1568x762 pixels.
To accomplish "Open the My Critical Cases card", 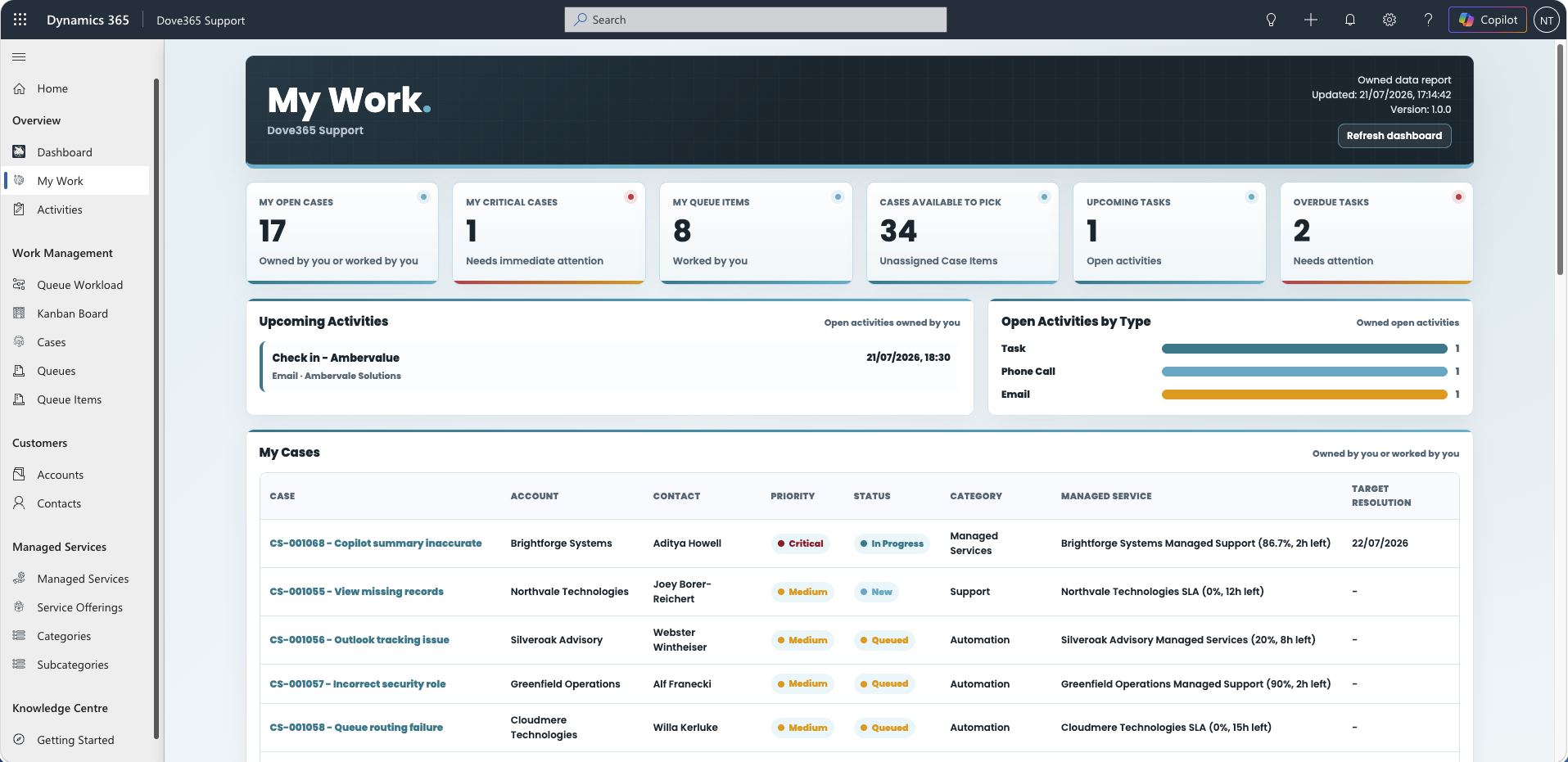I will coord(549,233).
